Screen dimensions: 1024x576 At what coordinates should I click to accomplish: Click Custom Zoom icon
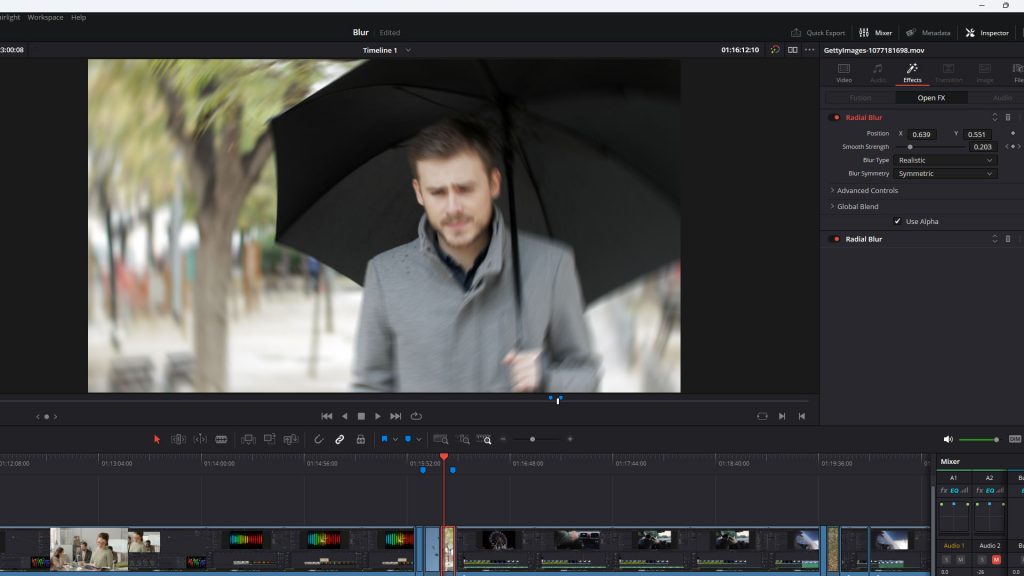point(484,440)
